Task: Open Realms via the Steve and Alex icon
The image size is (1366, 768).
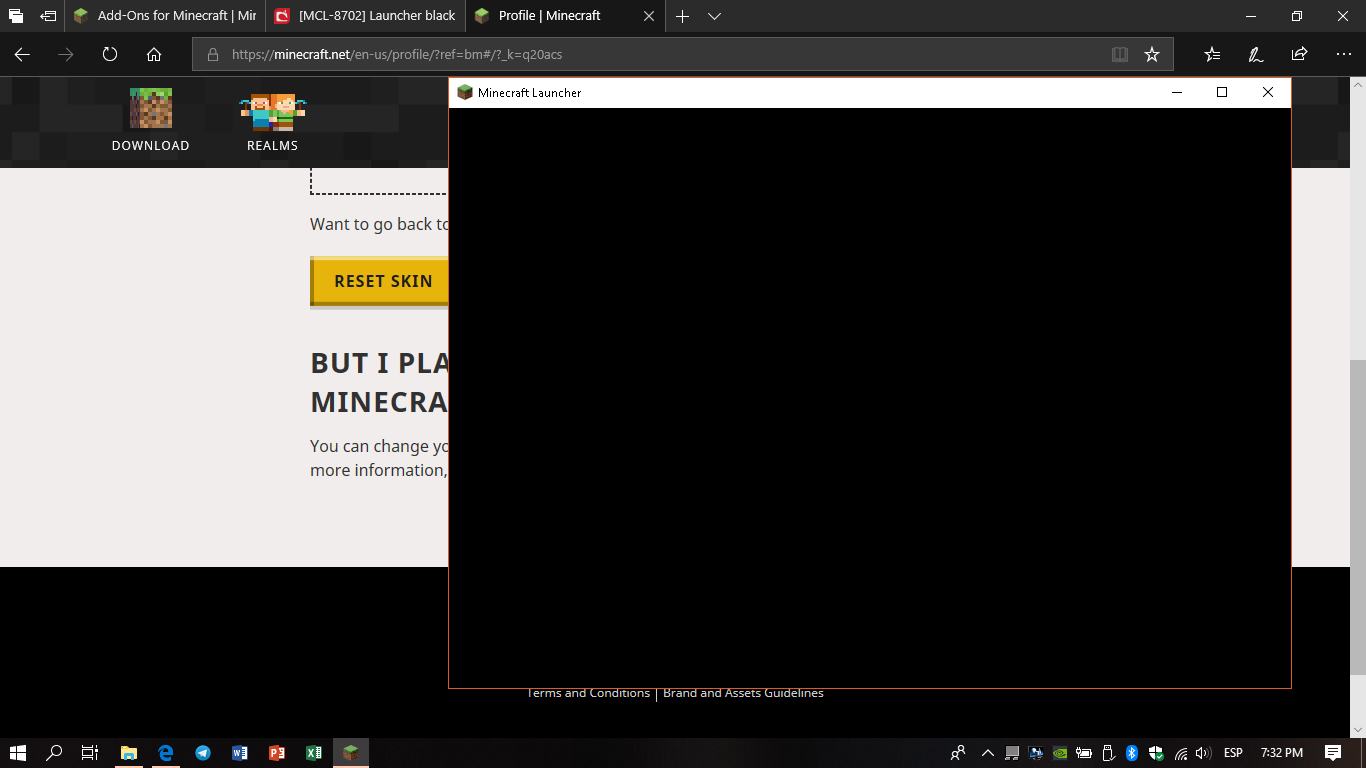Action: click(x=272, y=112)
